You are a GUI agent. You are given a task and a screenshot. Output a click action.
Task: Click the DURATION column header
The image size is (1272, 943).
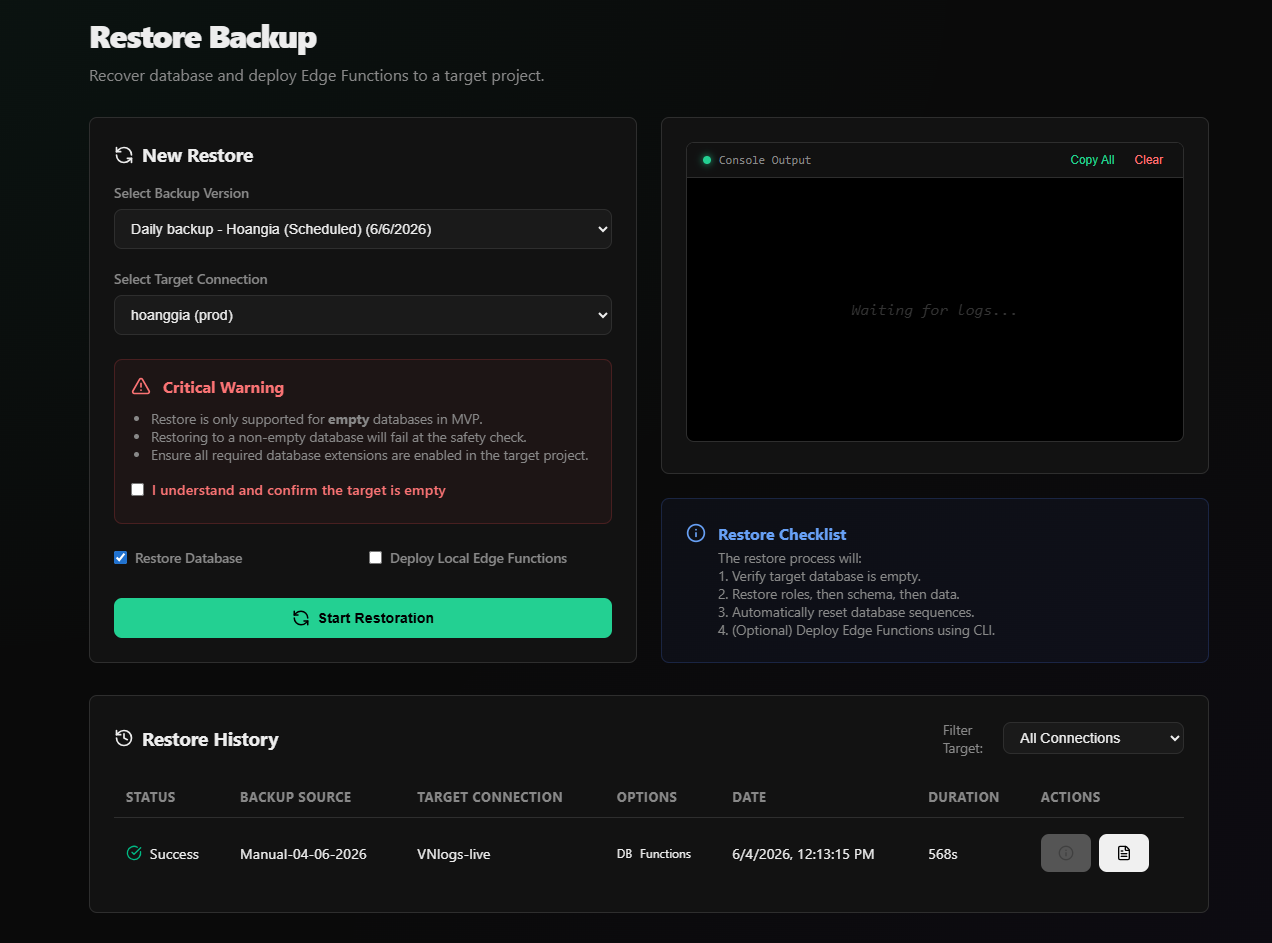964,797
